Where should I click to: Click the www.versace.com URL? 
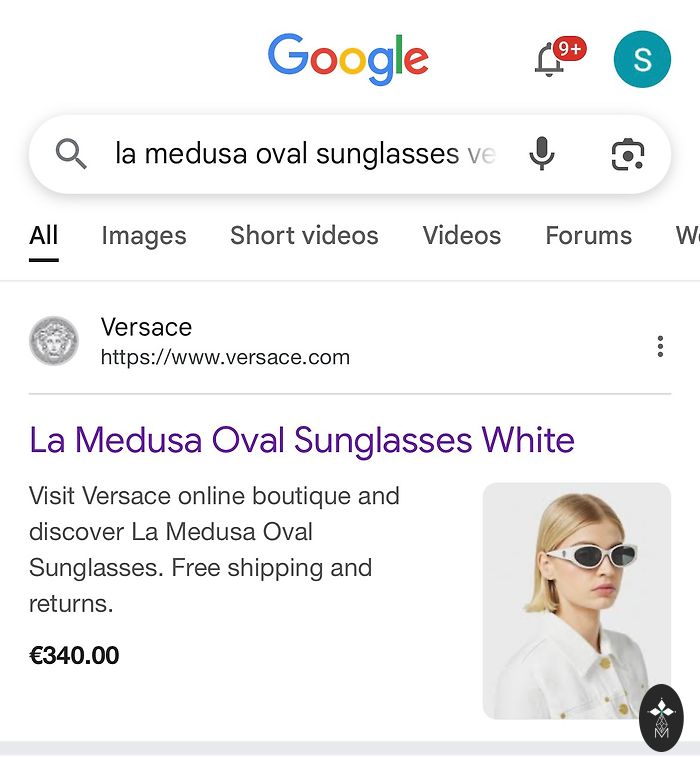[225, 357]
